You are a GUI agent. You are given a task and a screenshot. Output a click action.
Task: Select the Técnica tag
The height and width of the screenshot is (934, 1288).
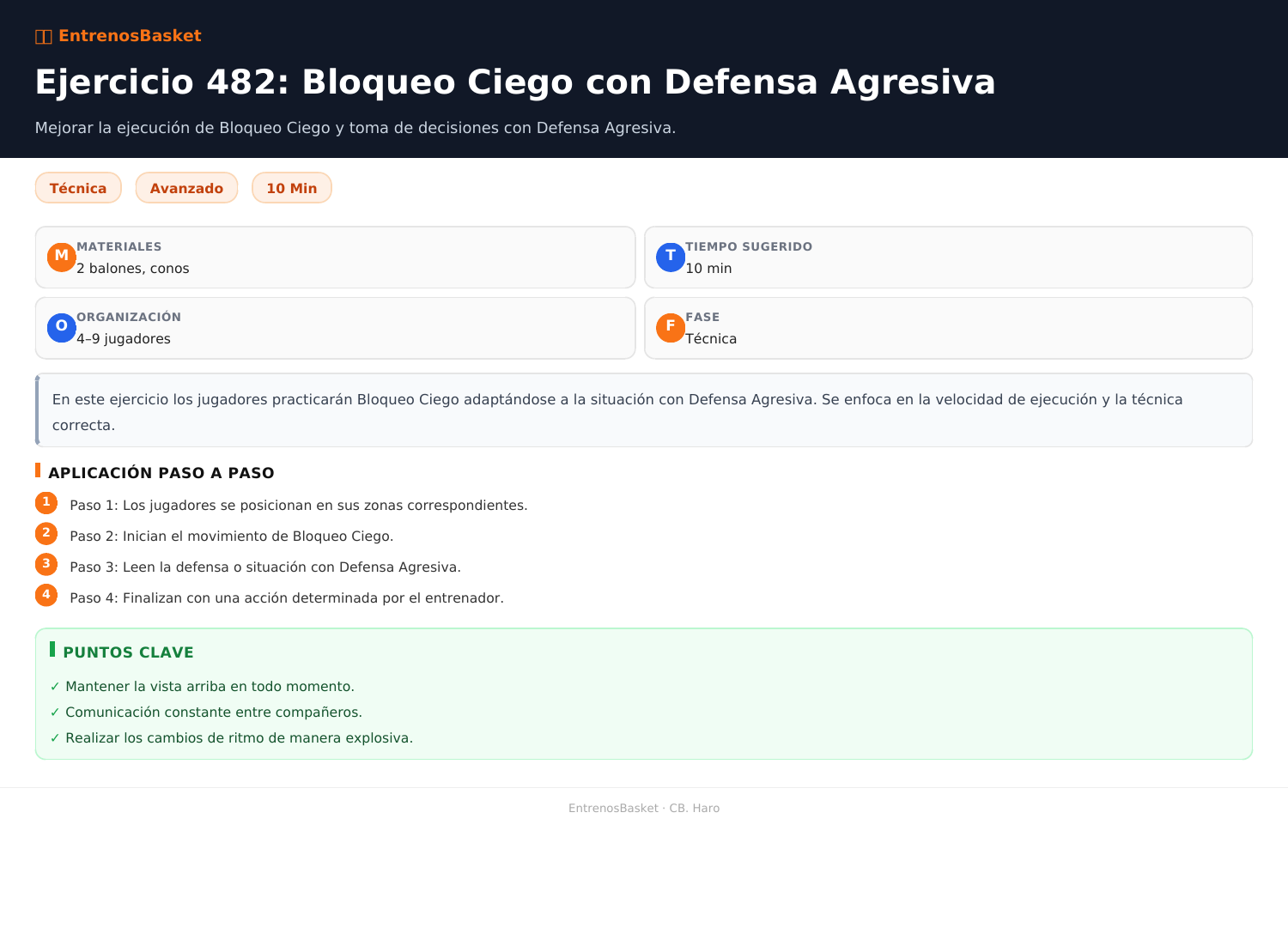click(x=78, y=188)
